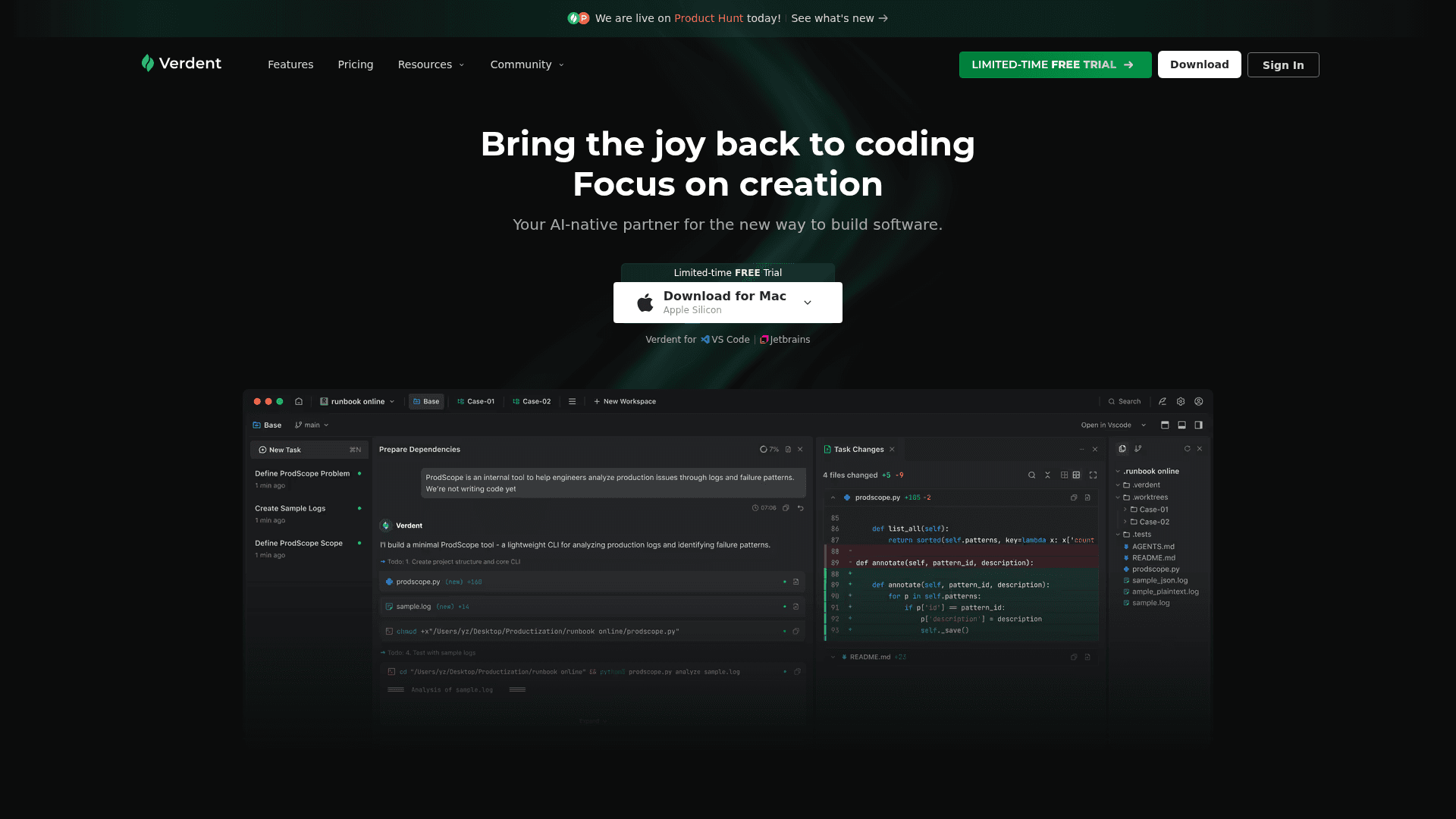Click the hamburger list icon beside Case-02
This screenshot has height=819, width=1456.
tap(573, 402)
